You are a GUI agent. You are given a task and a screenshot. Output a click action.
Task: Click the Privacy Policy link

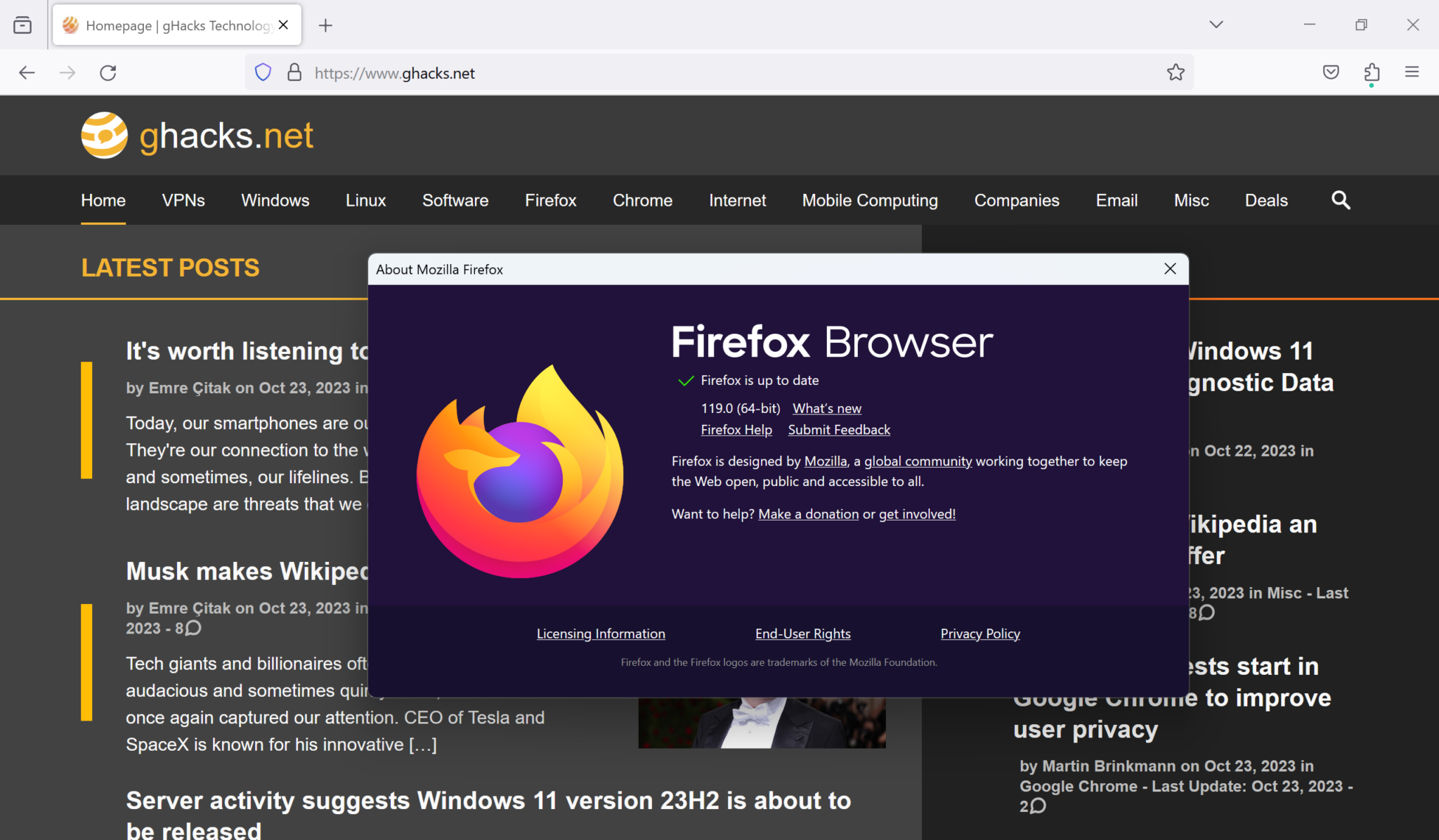[x=980, y=633]
